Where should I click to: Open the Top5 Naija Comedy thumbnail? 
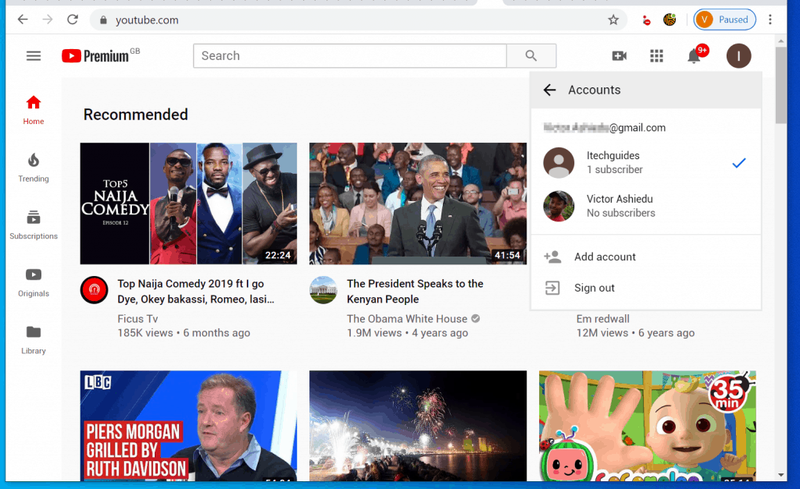point(188,203)
